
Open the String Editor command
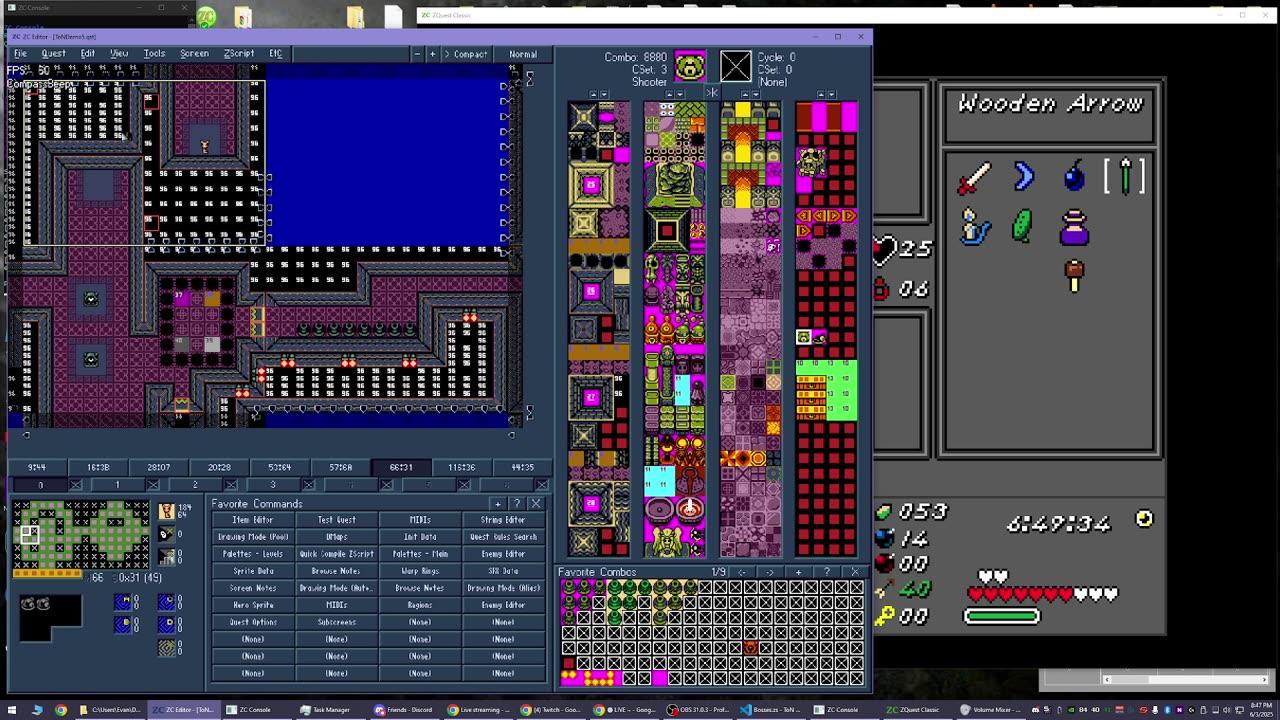[503, 520]
